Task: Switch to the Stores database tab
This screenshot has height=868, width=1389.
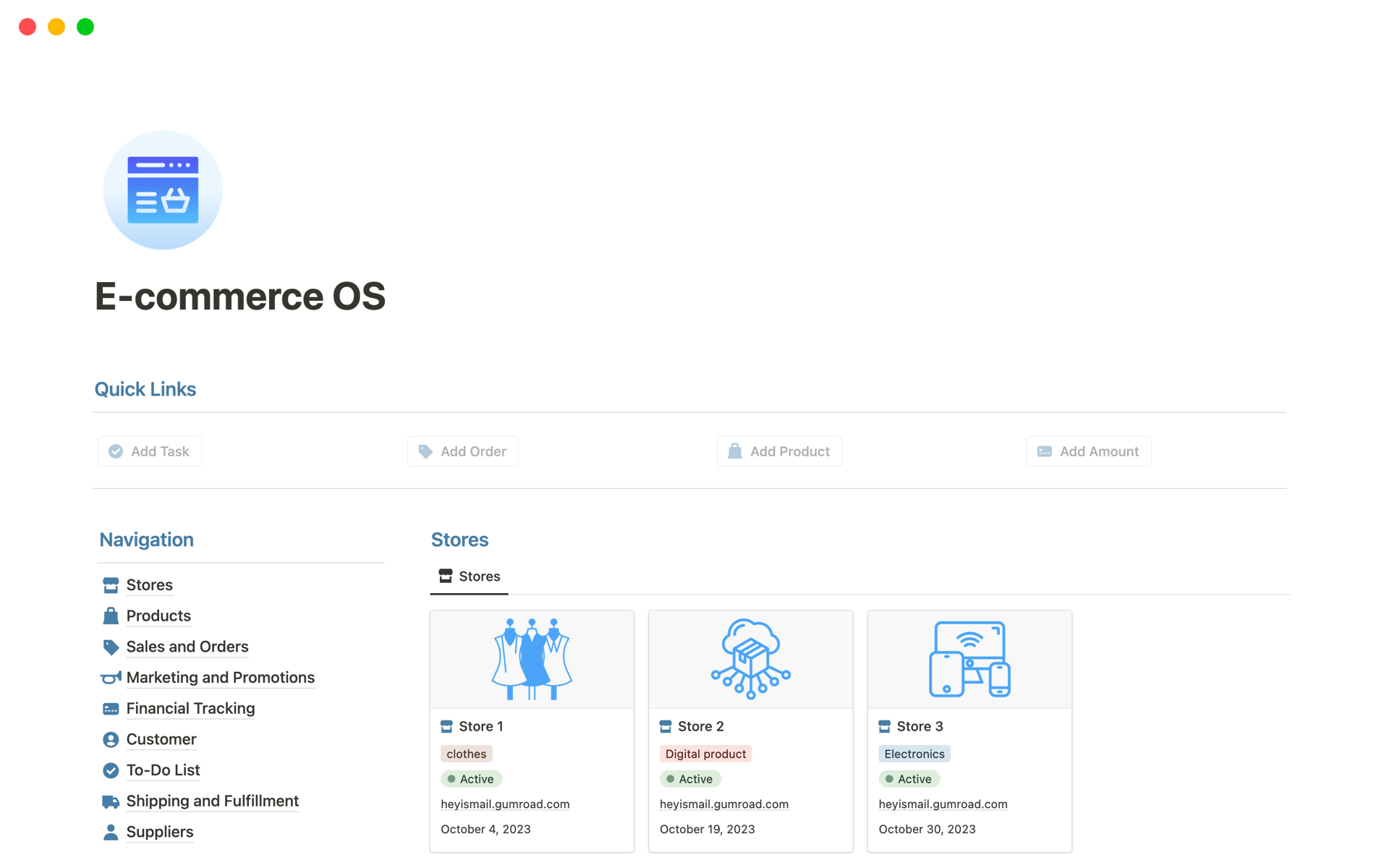Action: tap(470, 576)
